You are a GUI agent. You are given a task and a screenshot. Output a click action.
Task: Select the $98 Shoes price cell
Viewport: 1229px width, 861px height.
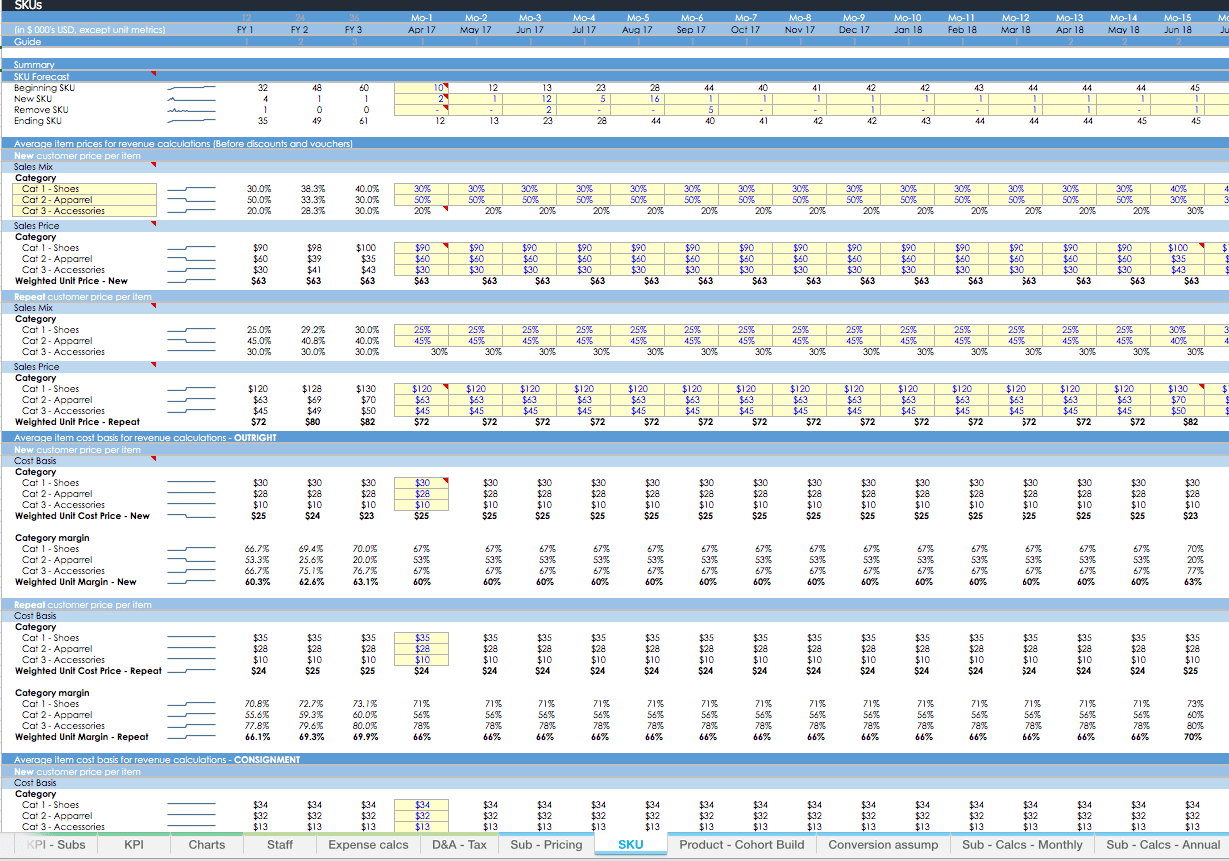click(313, 248)
